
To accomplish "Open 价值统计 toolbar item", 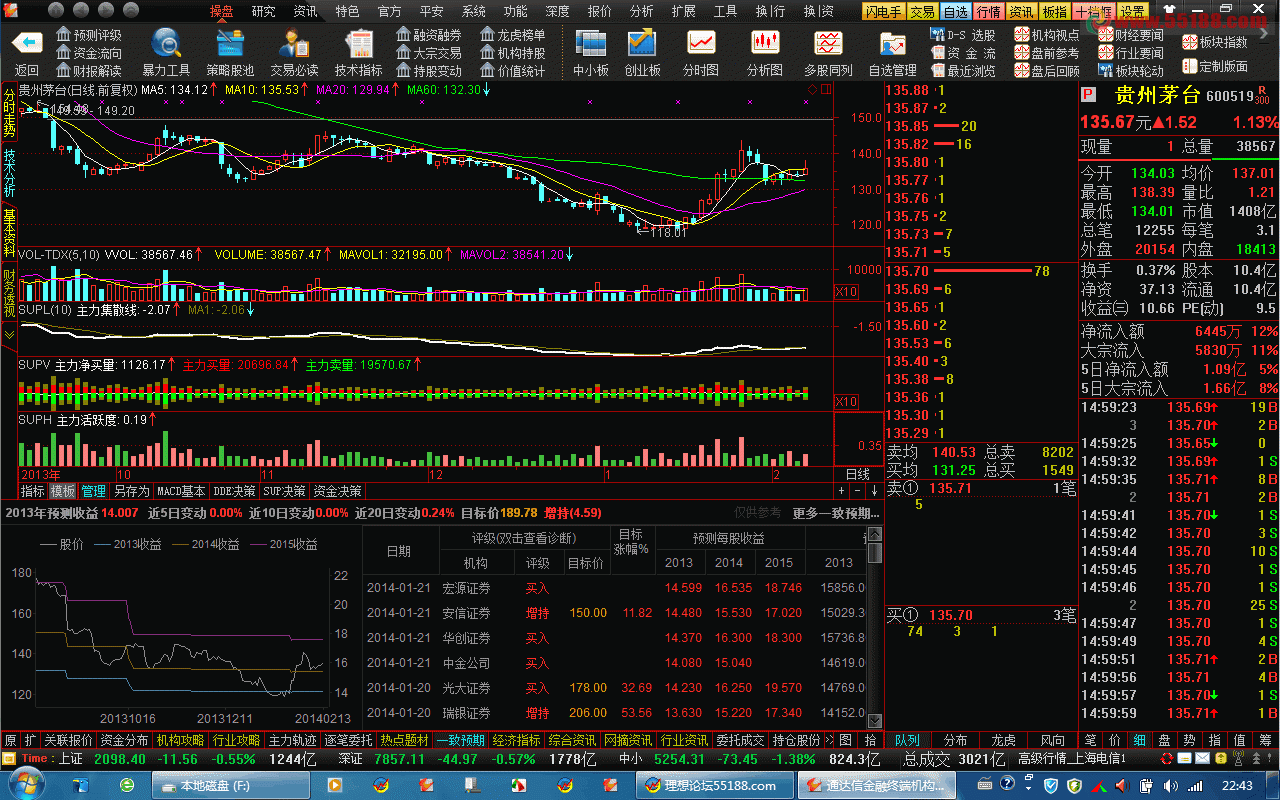I will 513,71.
